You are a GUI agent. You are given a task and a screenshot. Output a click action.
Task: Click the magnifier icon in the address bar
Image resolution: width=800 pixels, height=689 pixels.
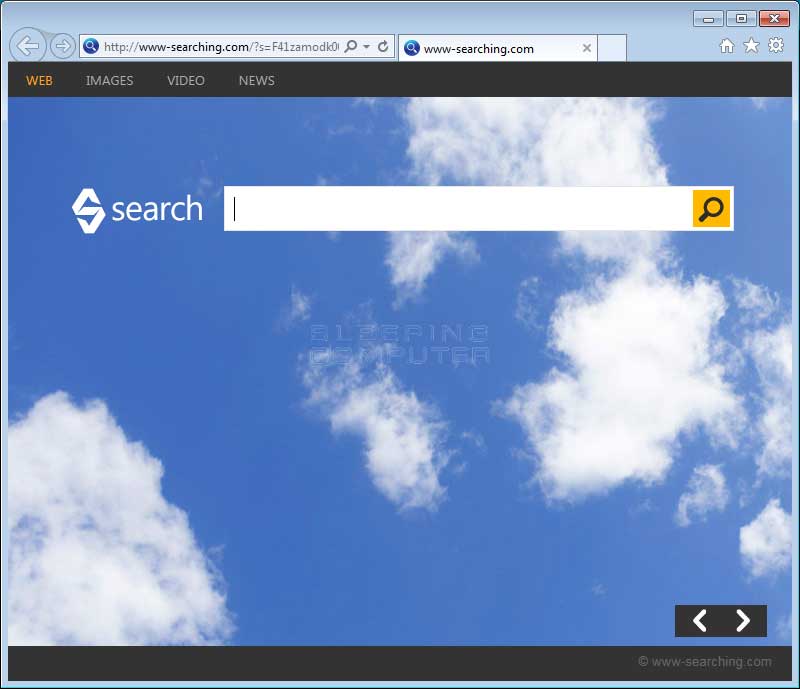pos(351,47)
